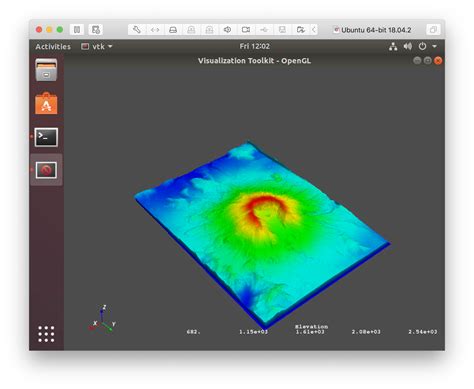Click the shared folders icon
This screenshot has width=474, height=389.
300,30
